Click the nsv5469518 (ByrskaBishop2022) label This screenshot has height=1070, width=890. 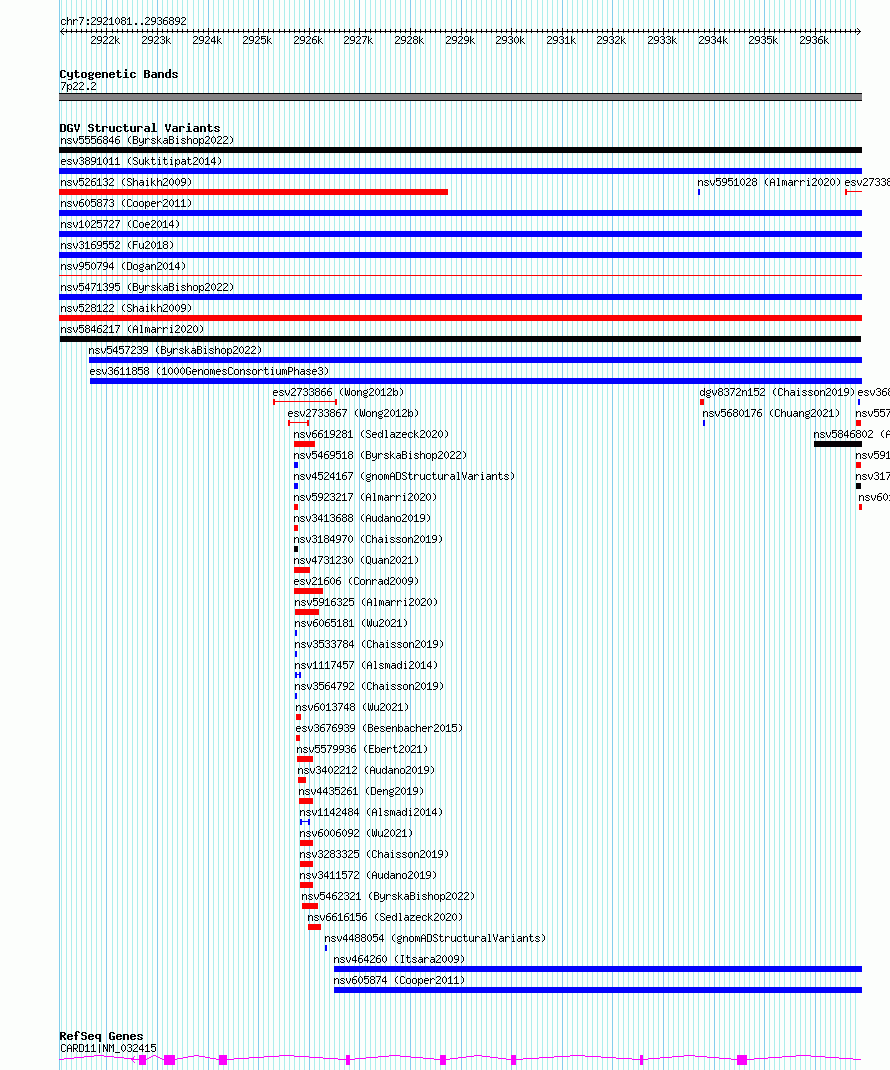point(380,455)
